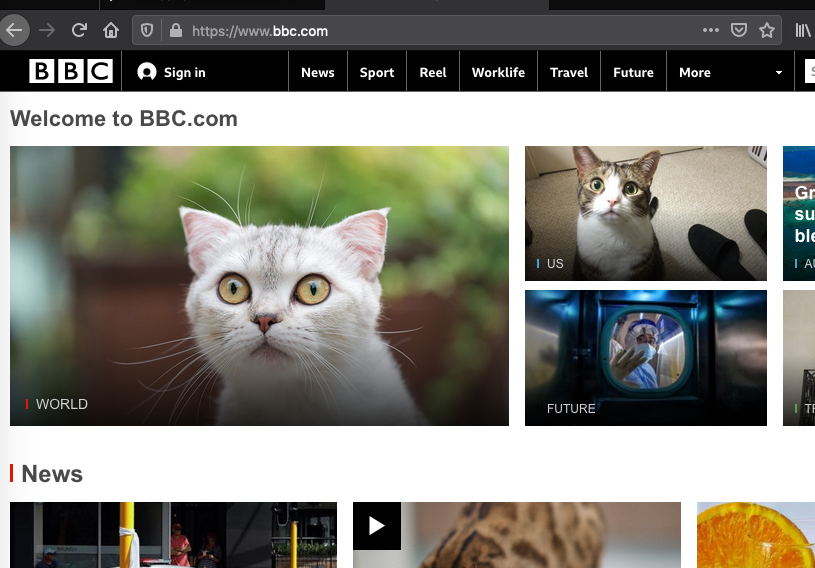Click the US category label

pyautogui.click(x=555, y=263)
